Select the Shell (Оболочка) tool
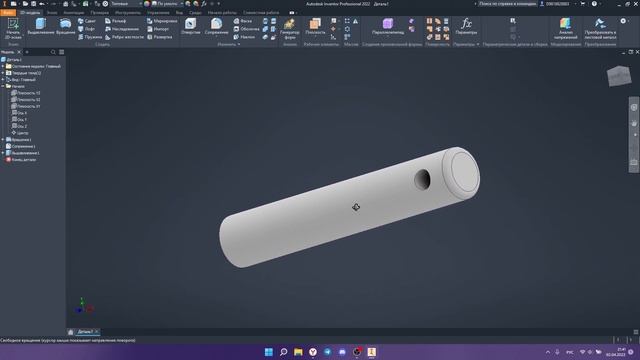640x360 pixels. pos(246,29)
